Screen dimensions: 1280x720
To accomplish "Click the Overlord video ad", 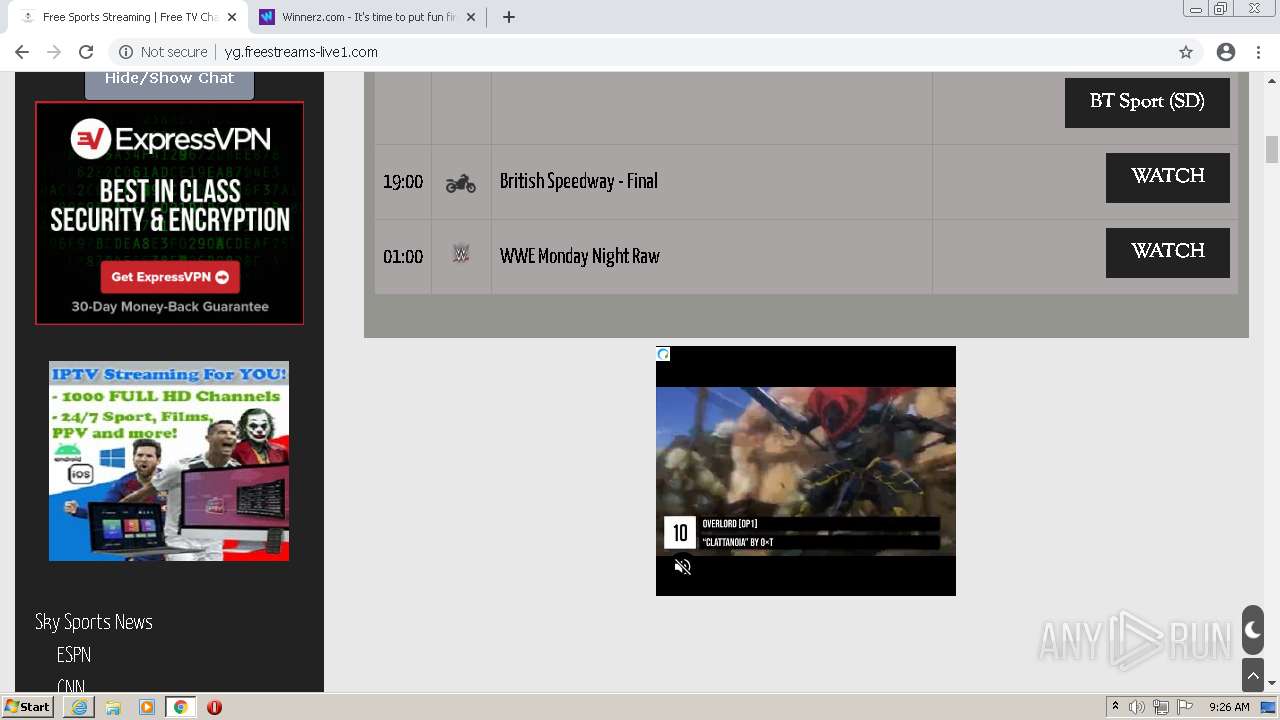I will point(806,471).
